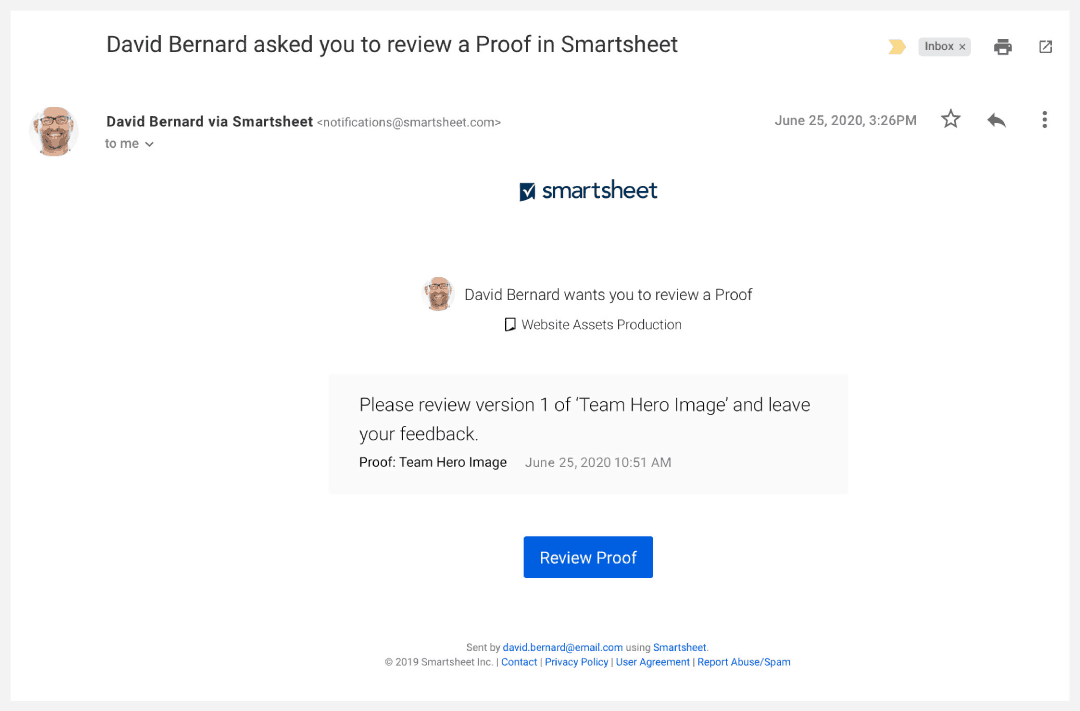Star this email message

pyautogui.click(x=951, y=120)
